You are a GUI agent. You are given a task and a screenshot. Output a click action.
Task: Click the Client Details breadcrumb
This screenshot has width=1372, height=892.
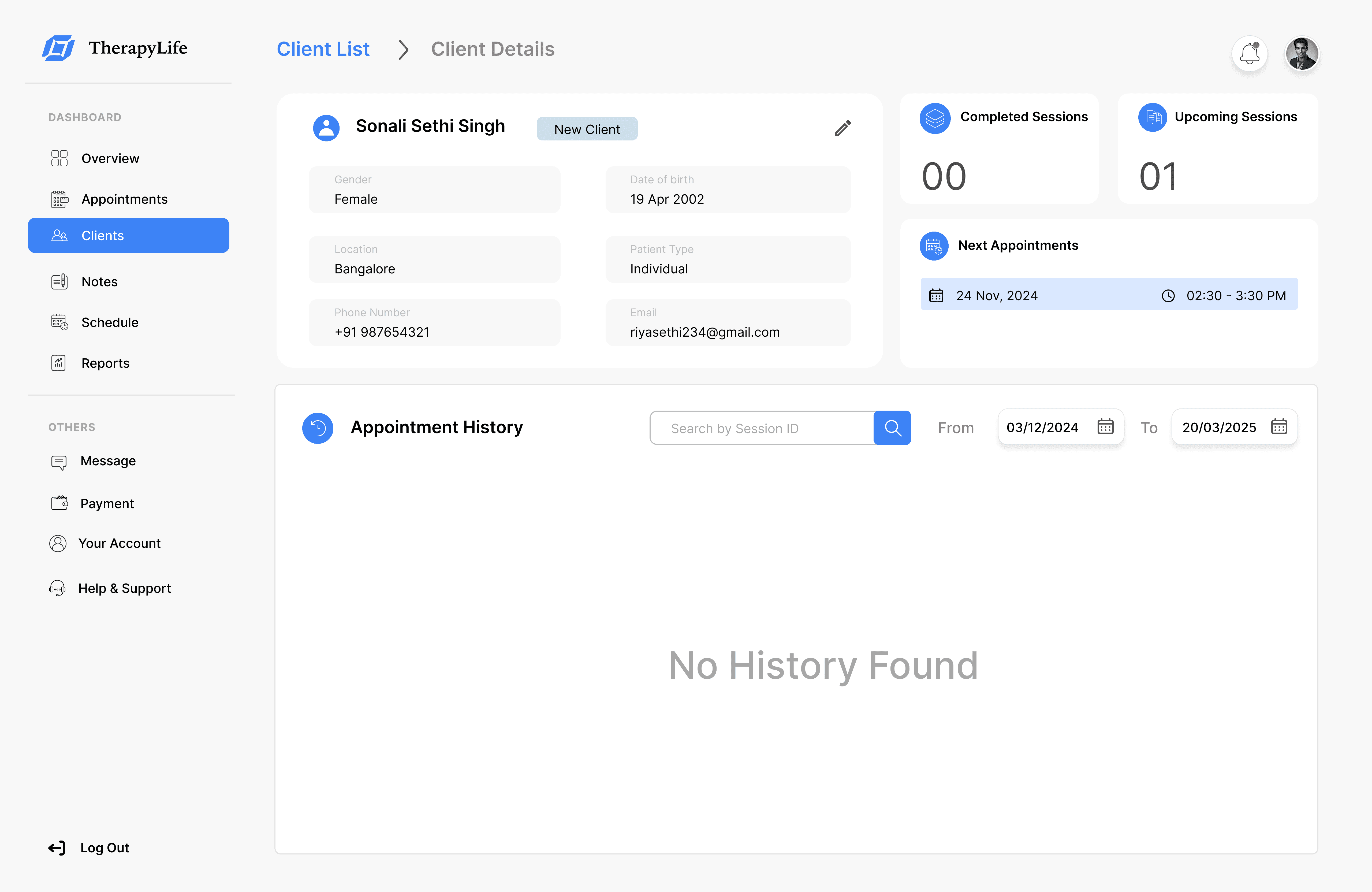click(493, 49)
